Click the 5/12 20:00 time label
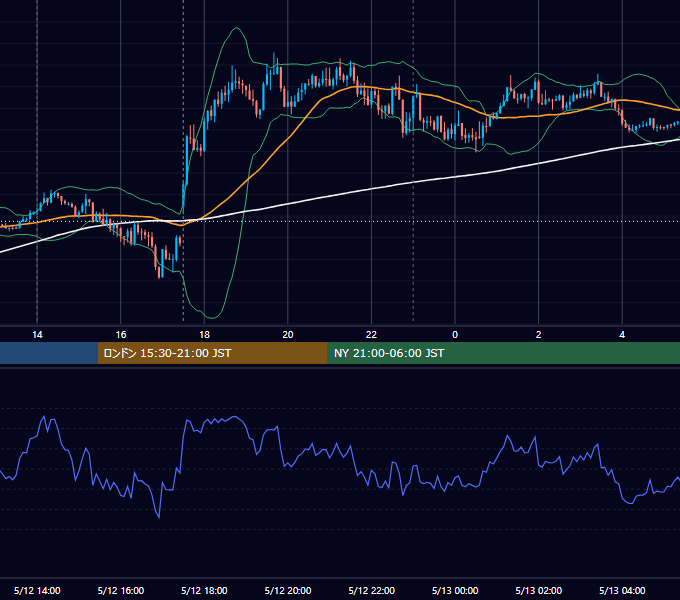Viewport: 680px width, 600px height. point(288,590)
